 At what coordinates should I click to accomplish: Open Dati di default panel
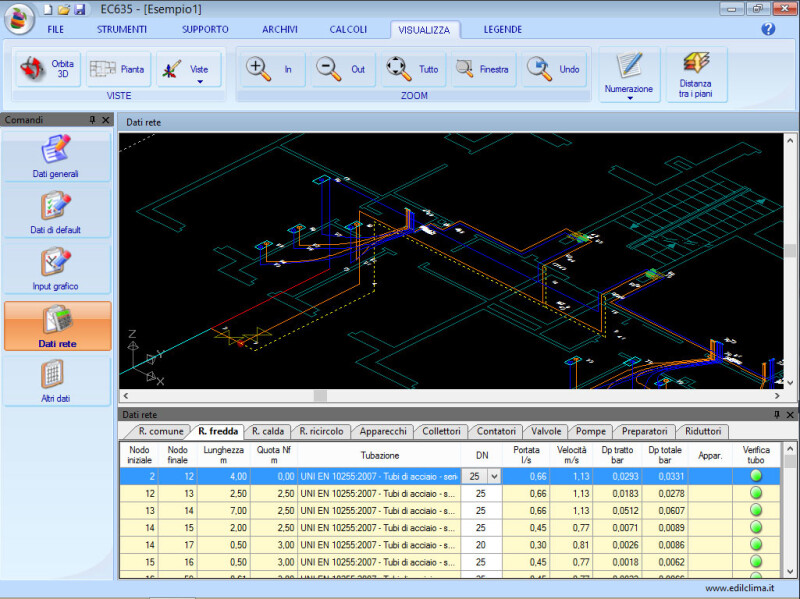(x=56, y=213)
